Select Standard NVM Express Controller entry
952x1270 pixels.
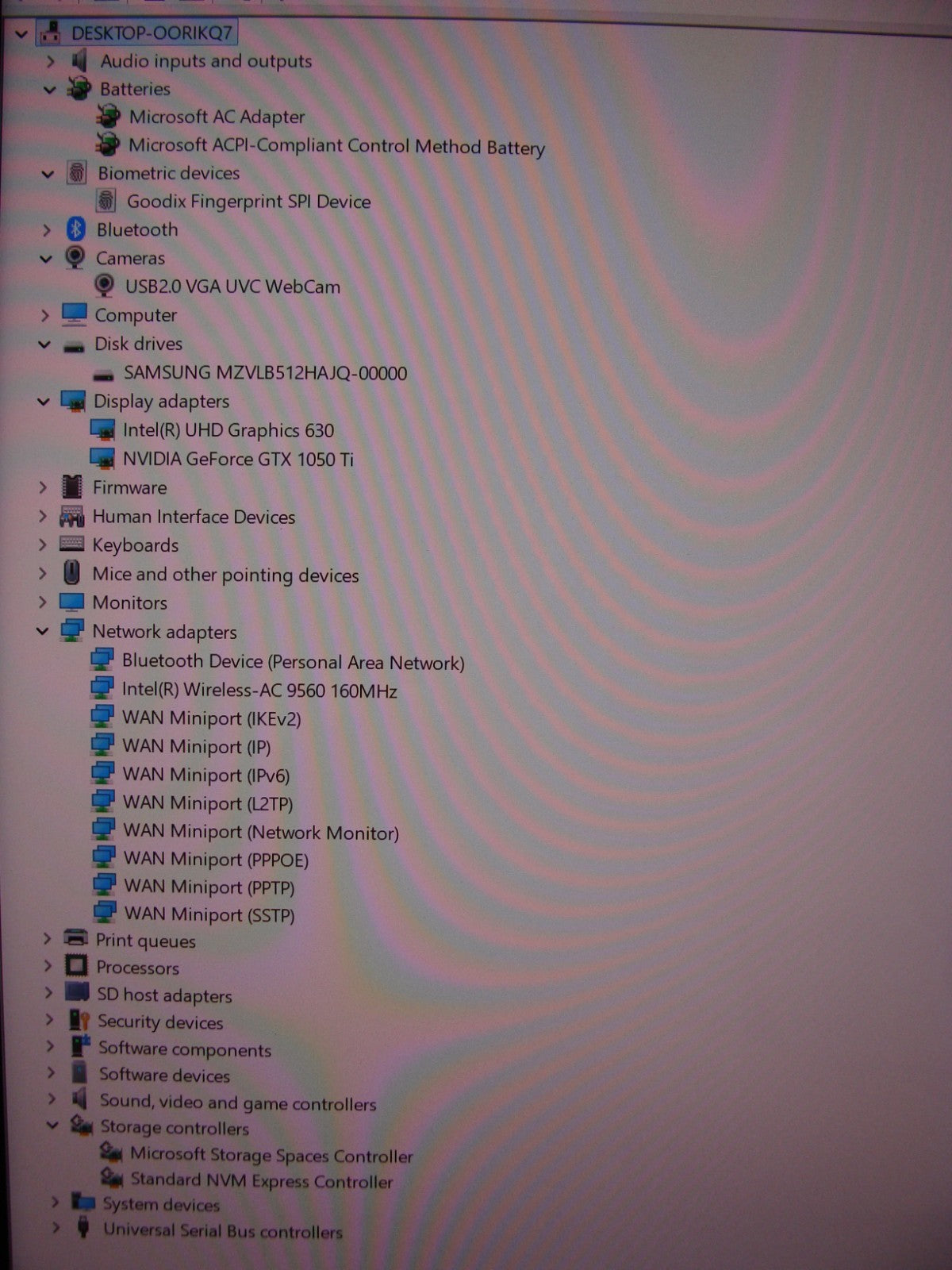pyautogui.click(x=261, y=1181)
